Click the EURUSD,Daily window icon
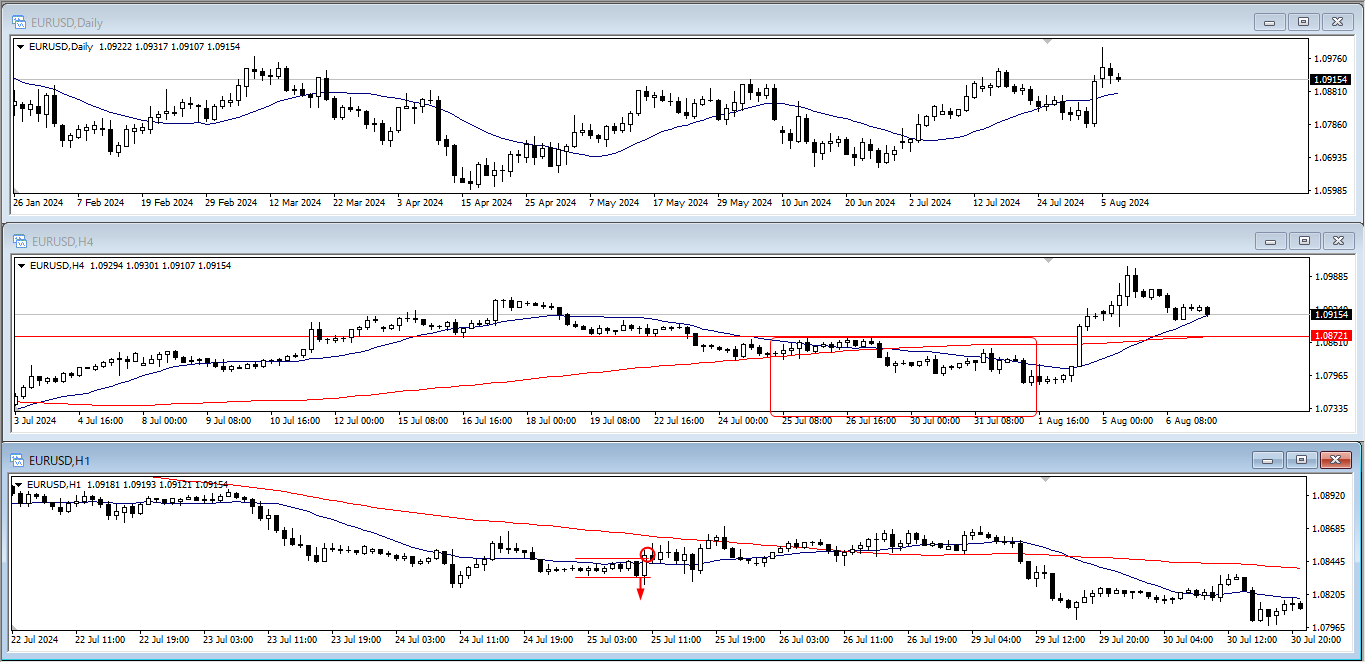Image resolution: width=1366 pixels, height=663 pixels. (x=19, y=22)
